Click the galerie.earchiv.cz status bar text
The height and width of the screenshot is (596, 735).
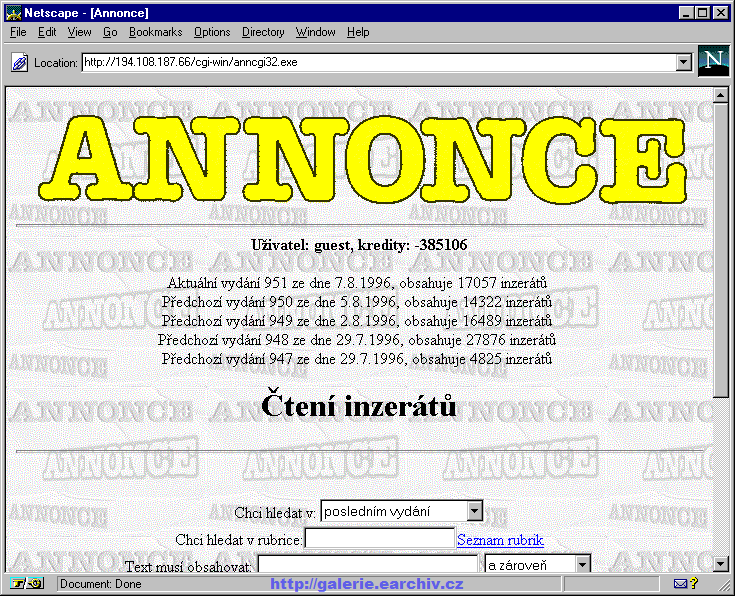[367, 584]
